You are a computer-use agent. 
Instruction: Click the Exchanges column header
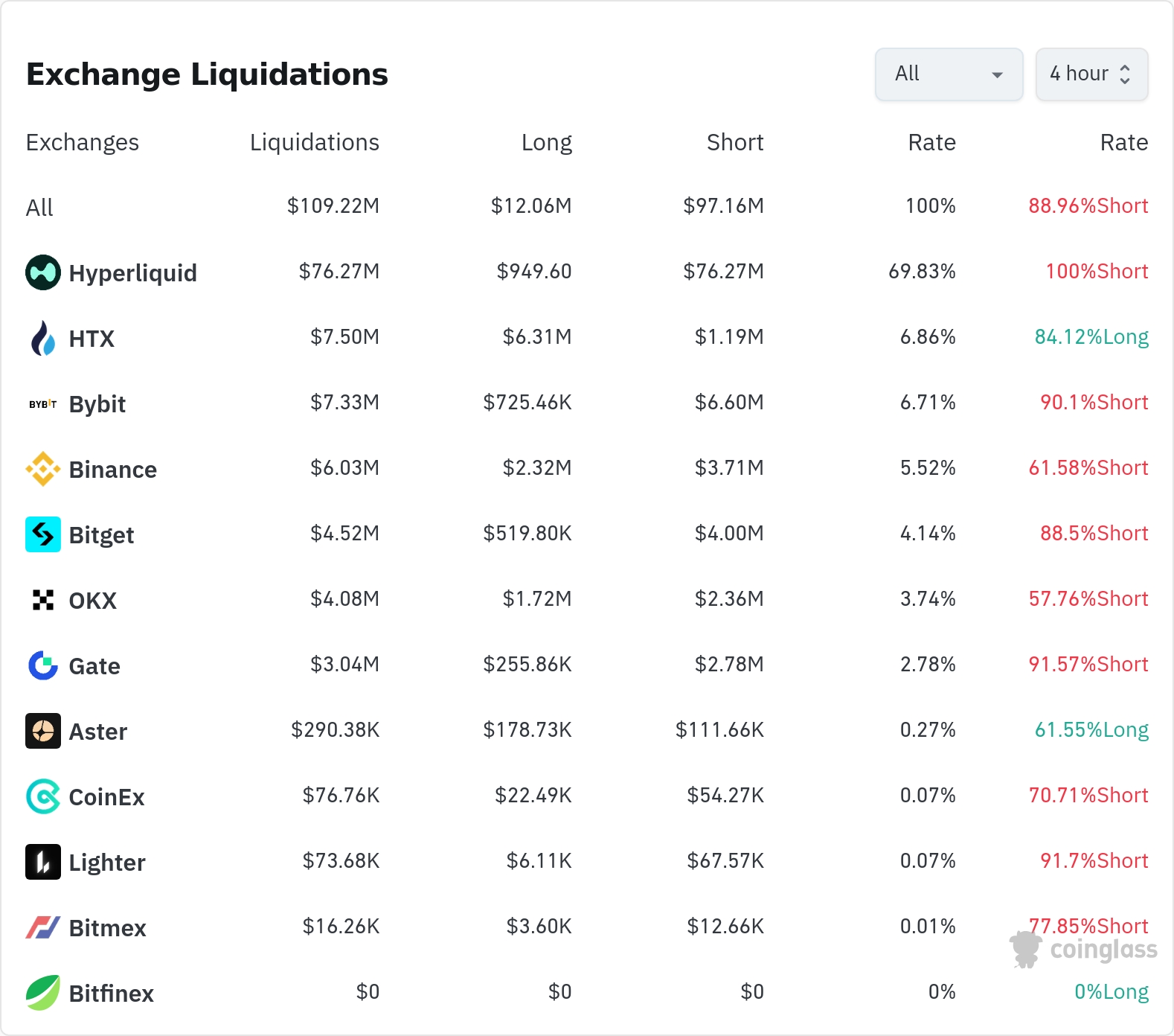click(x=83, y=142)
